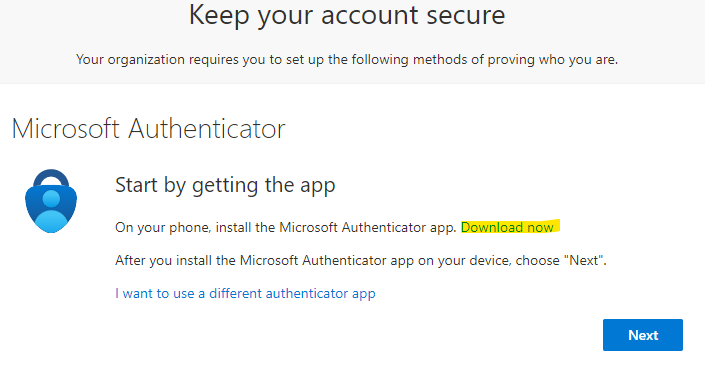Image resolution: width=705 pixels, height=366 pixels.
Task: Click the word app in the Start by heading
Action: pos(317,186)
